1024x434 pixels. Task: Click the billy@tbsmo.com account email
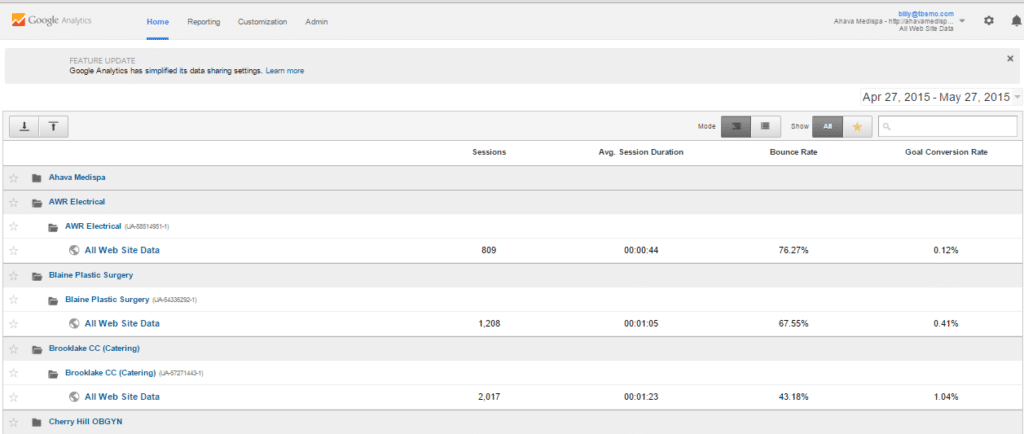pos(926,14)
